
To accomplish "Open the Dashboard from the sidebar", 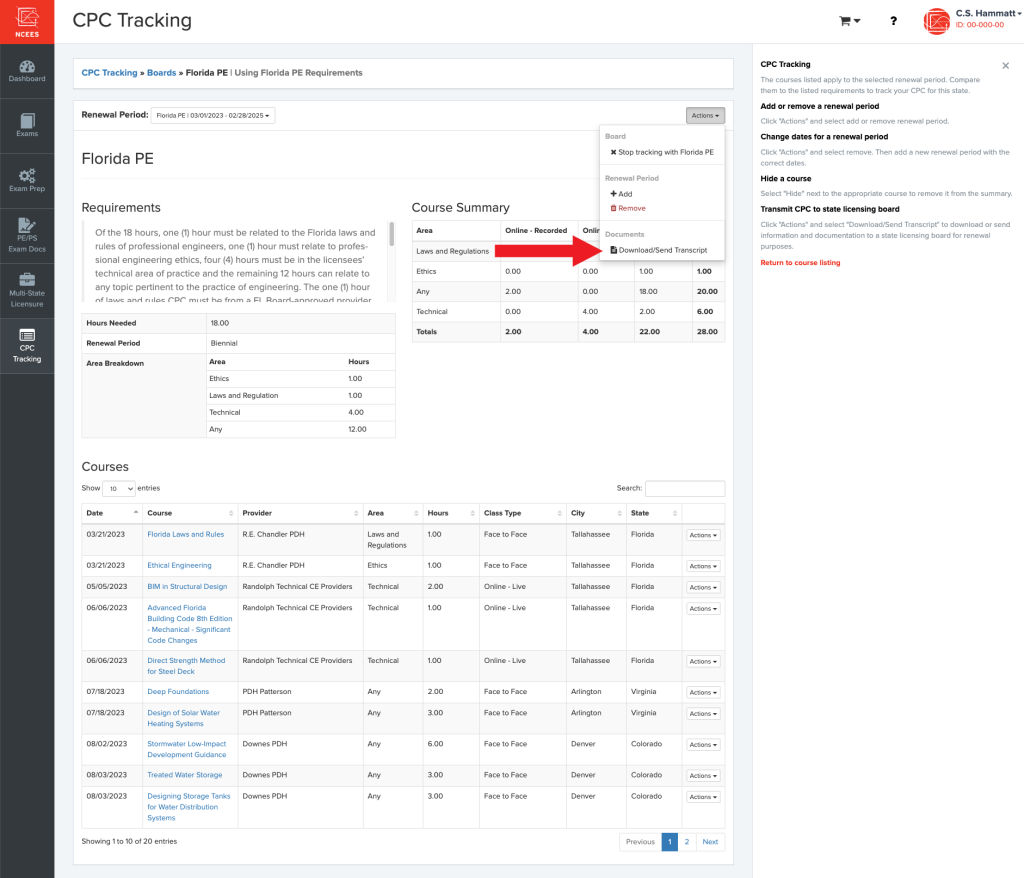I will coord(27,70).
